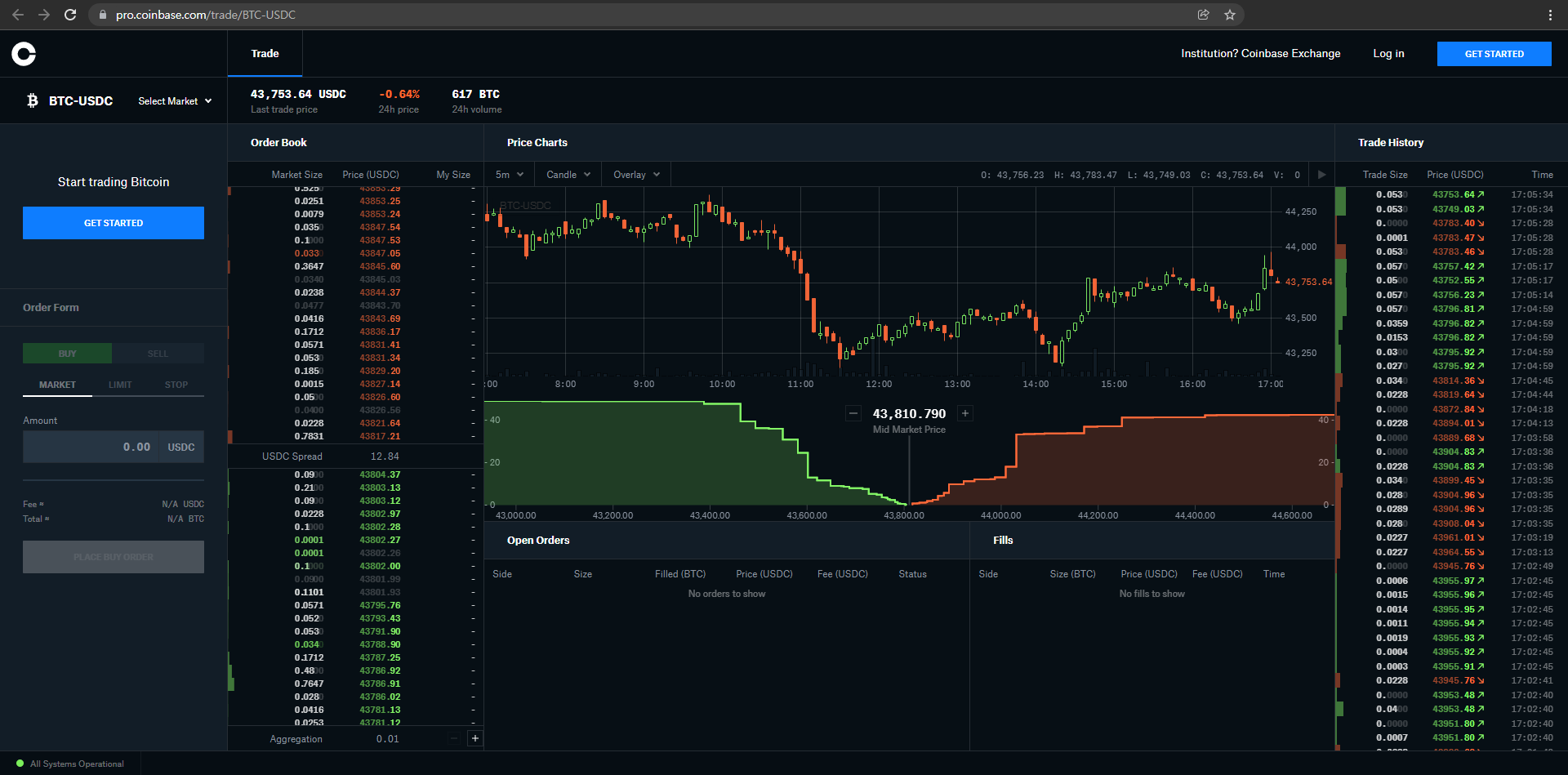Viewport: 1568px width, 775px height.
Task: Open the Trade tab
Action: point(265,54)
